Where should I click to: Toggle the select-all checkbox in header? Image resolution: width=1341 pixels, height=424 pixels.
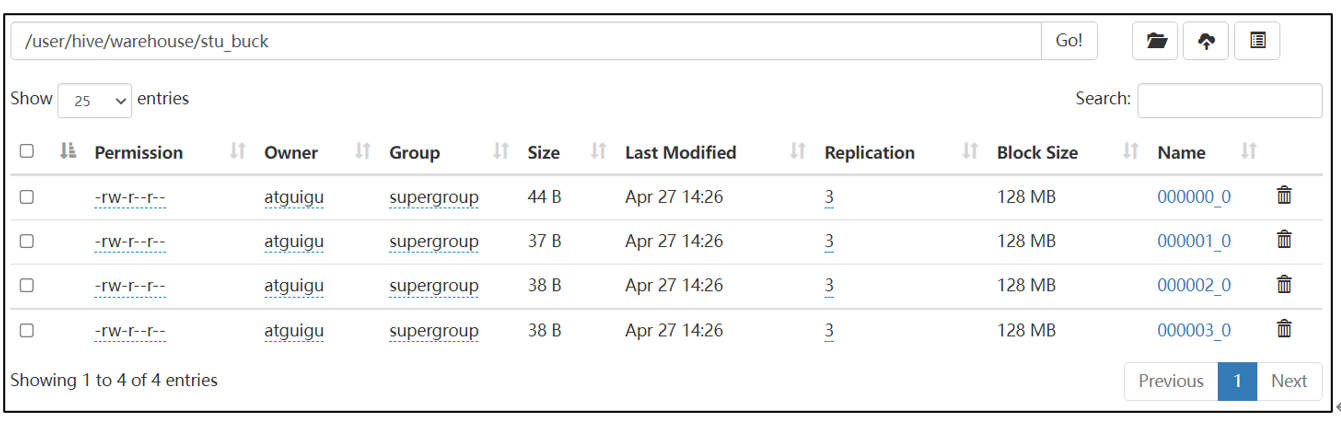(x=27, y=152)
